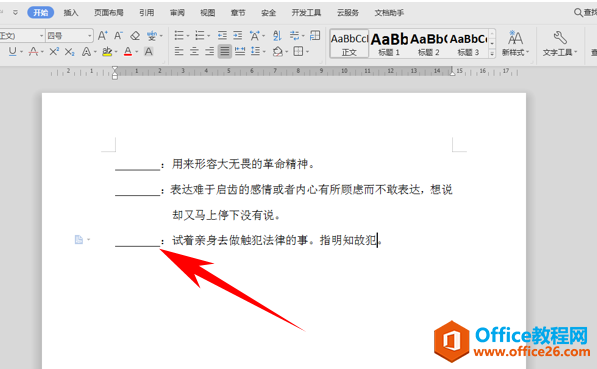
Task: Center the paragraph text
Action: (x=194, y=51)
